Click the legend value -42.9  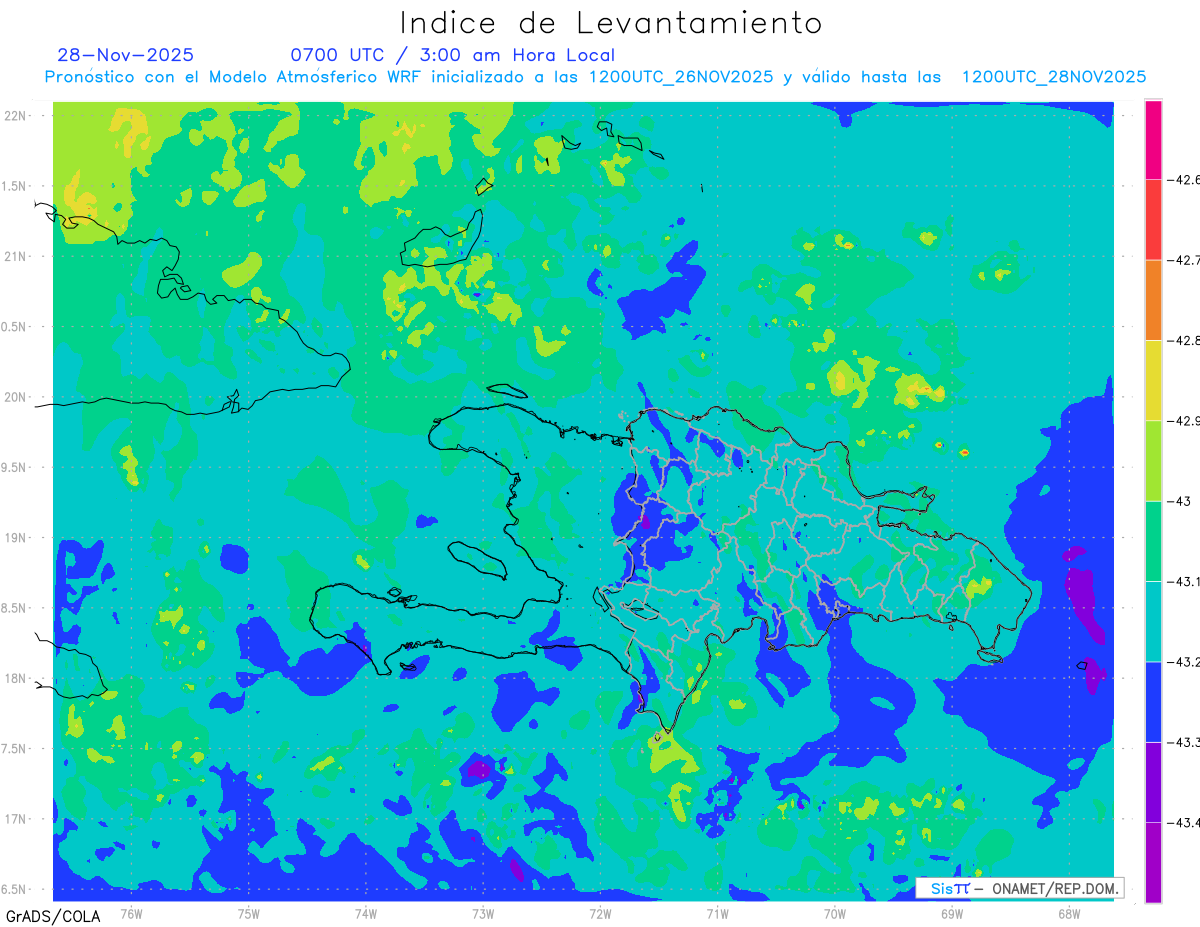pos(1184,420)
